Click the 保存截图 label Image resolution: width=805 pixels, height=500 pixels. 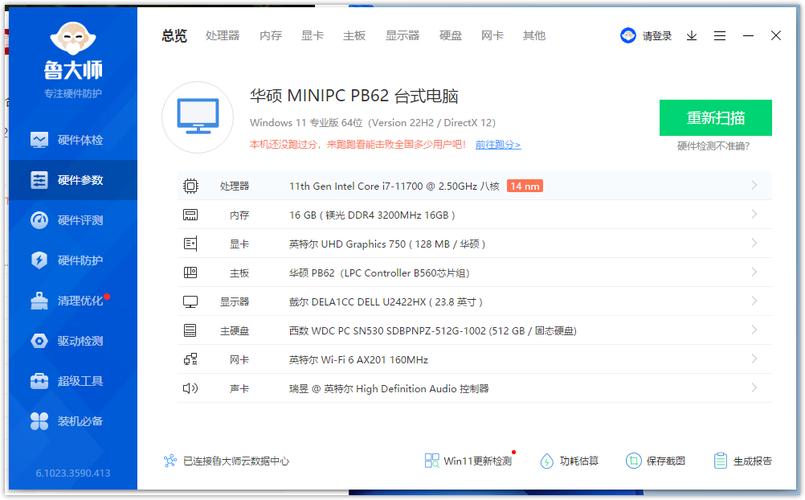pos(666,460)
